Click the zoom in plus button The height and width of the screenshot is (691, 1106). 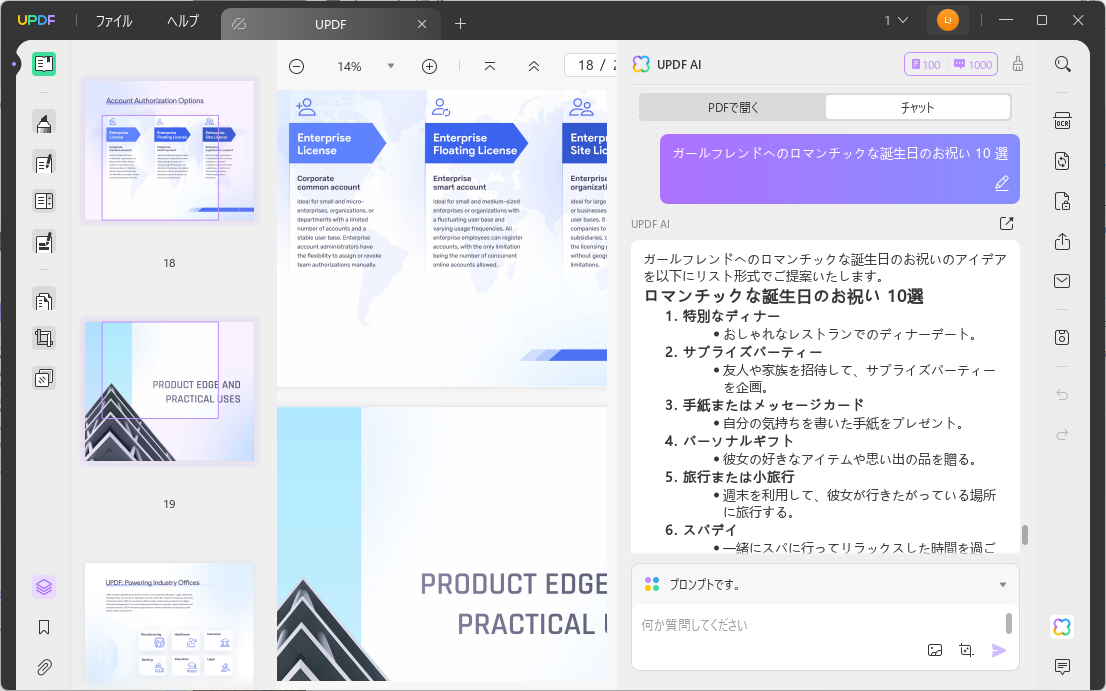(x=430, y=66)
